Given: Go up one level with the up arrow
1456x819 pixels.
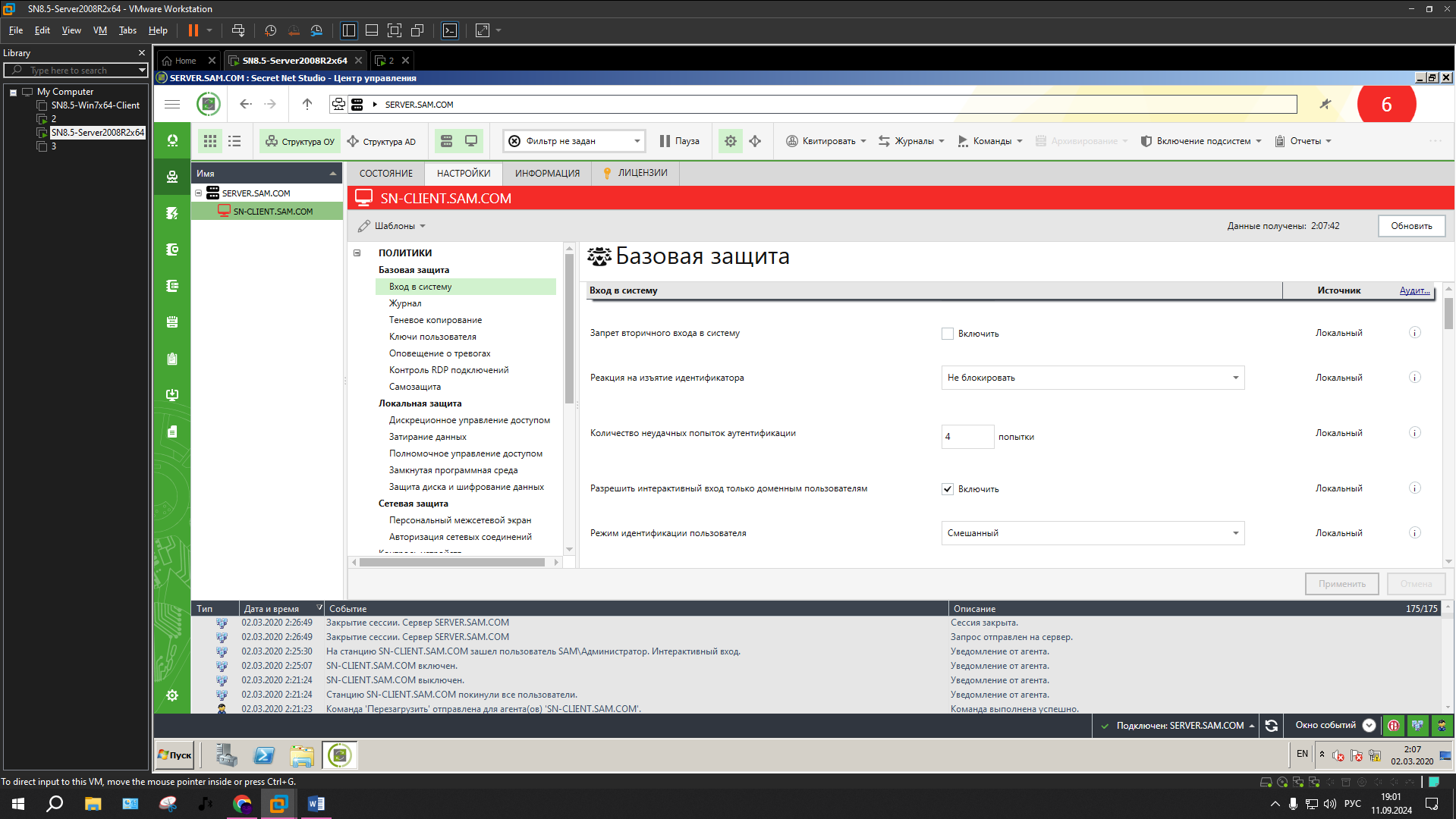Looking at the screenshot, I should pos(307,105).
